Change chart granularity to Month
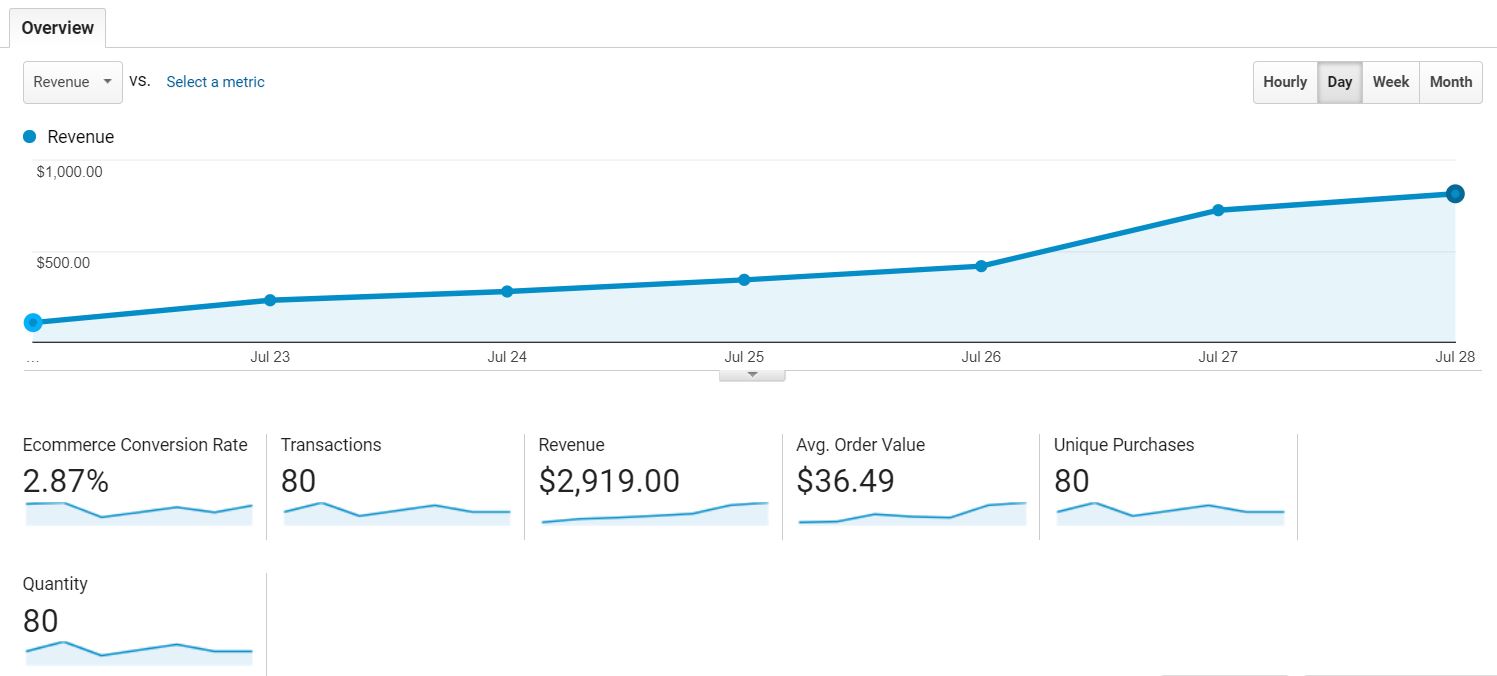Viewport: 1497px width, 676px height. [1450, 82]
